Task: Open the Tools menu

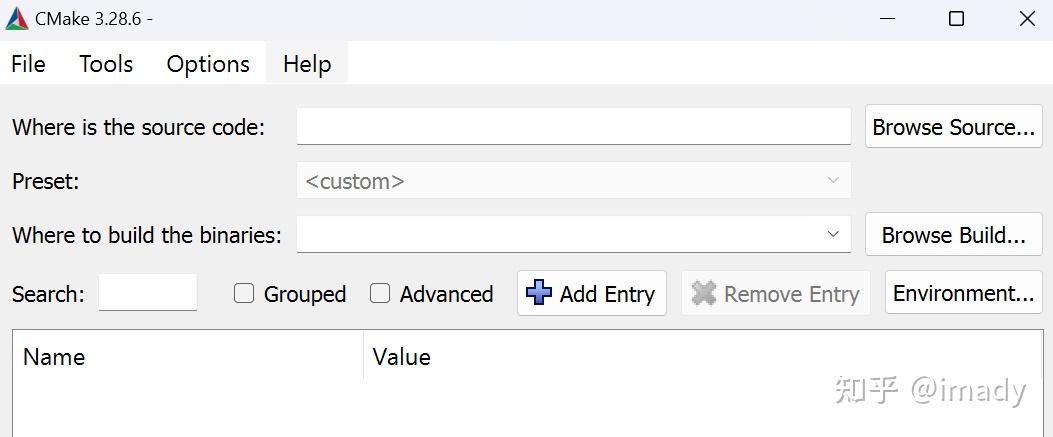Action: [x=106, y=64]
